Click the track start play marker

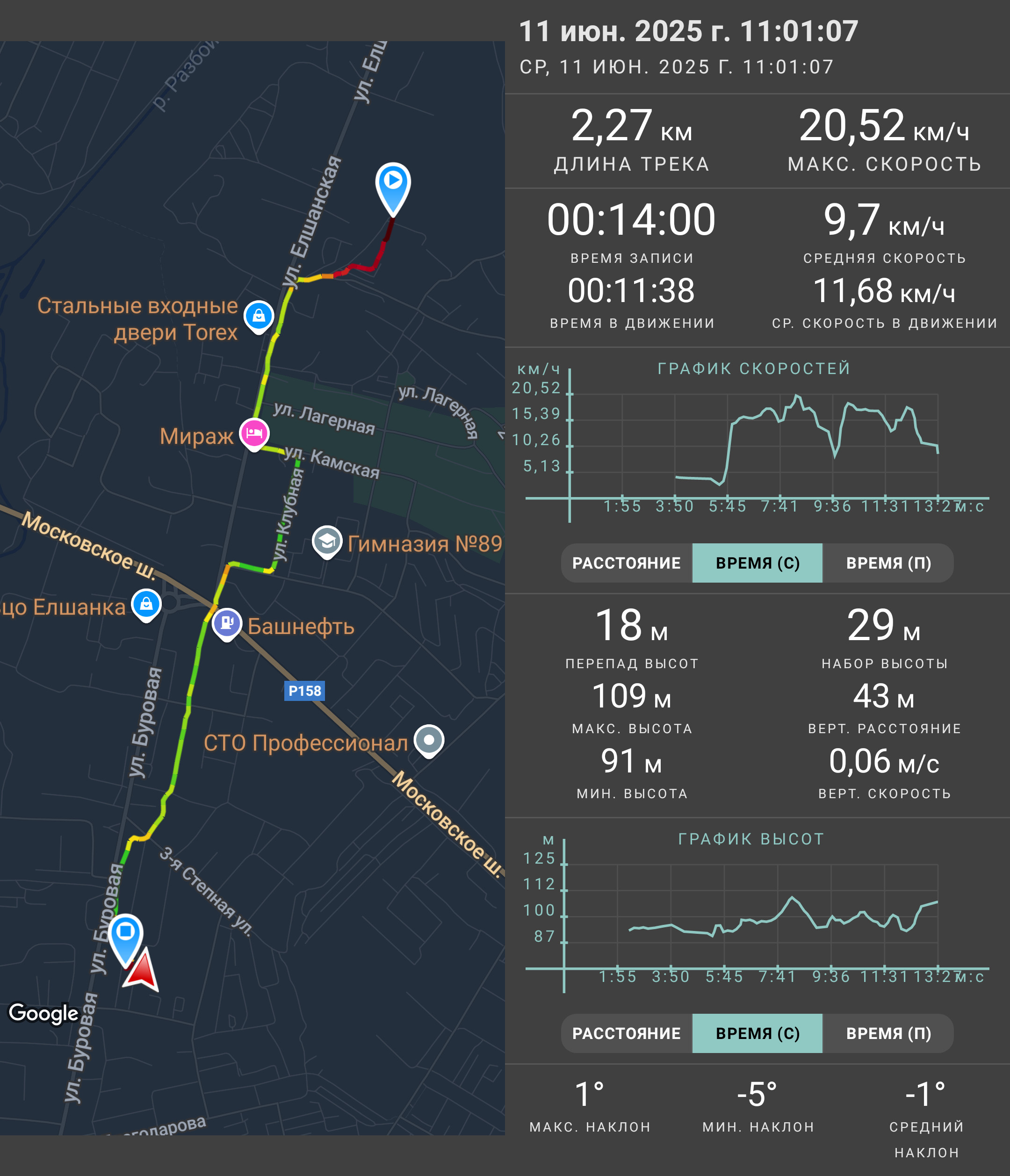pyautogui.click(x=393, y=188)
